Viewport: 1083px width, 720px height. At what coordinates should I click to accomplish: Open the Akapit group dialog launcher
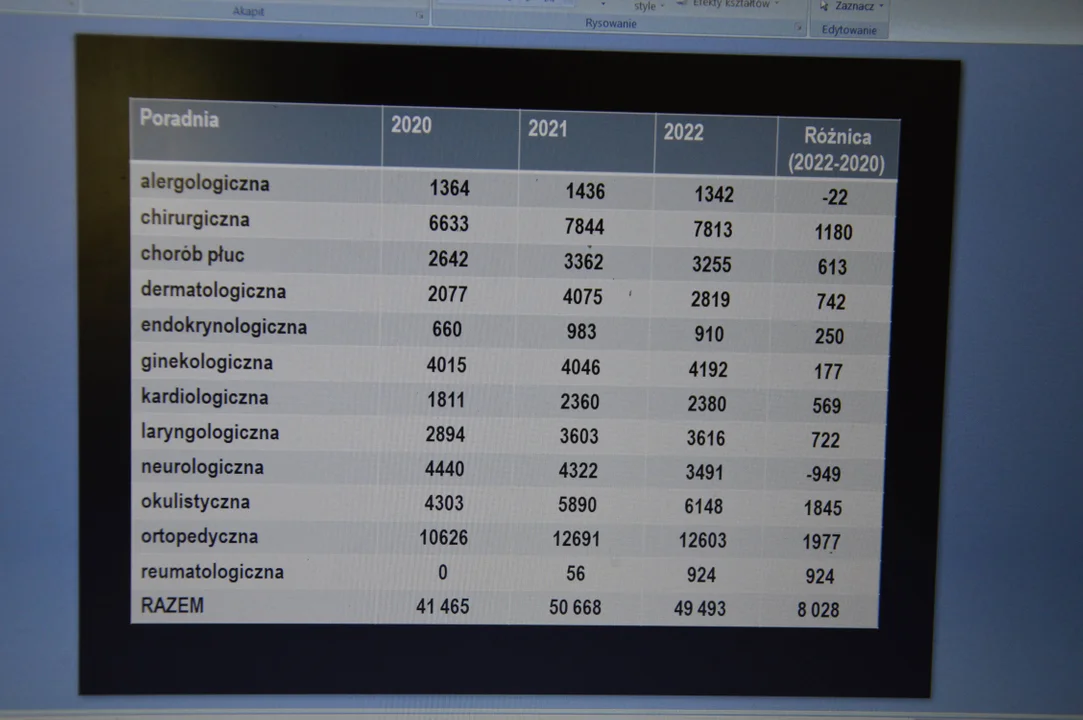tap(419, 15)
